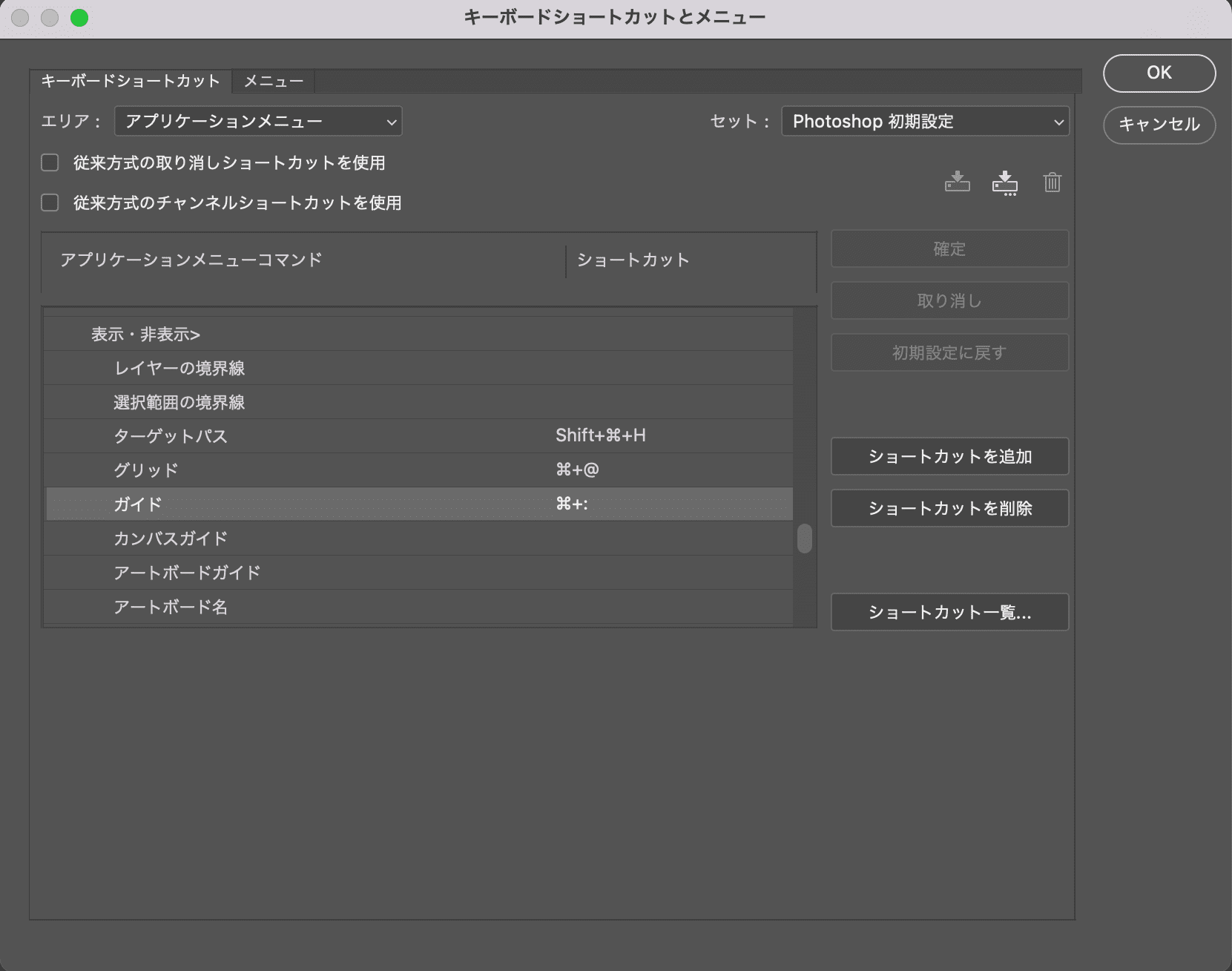Click the 取り消し button
Screen dimensions: 1232x971
coord(949,300)
